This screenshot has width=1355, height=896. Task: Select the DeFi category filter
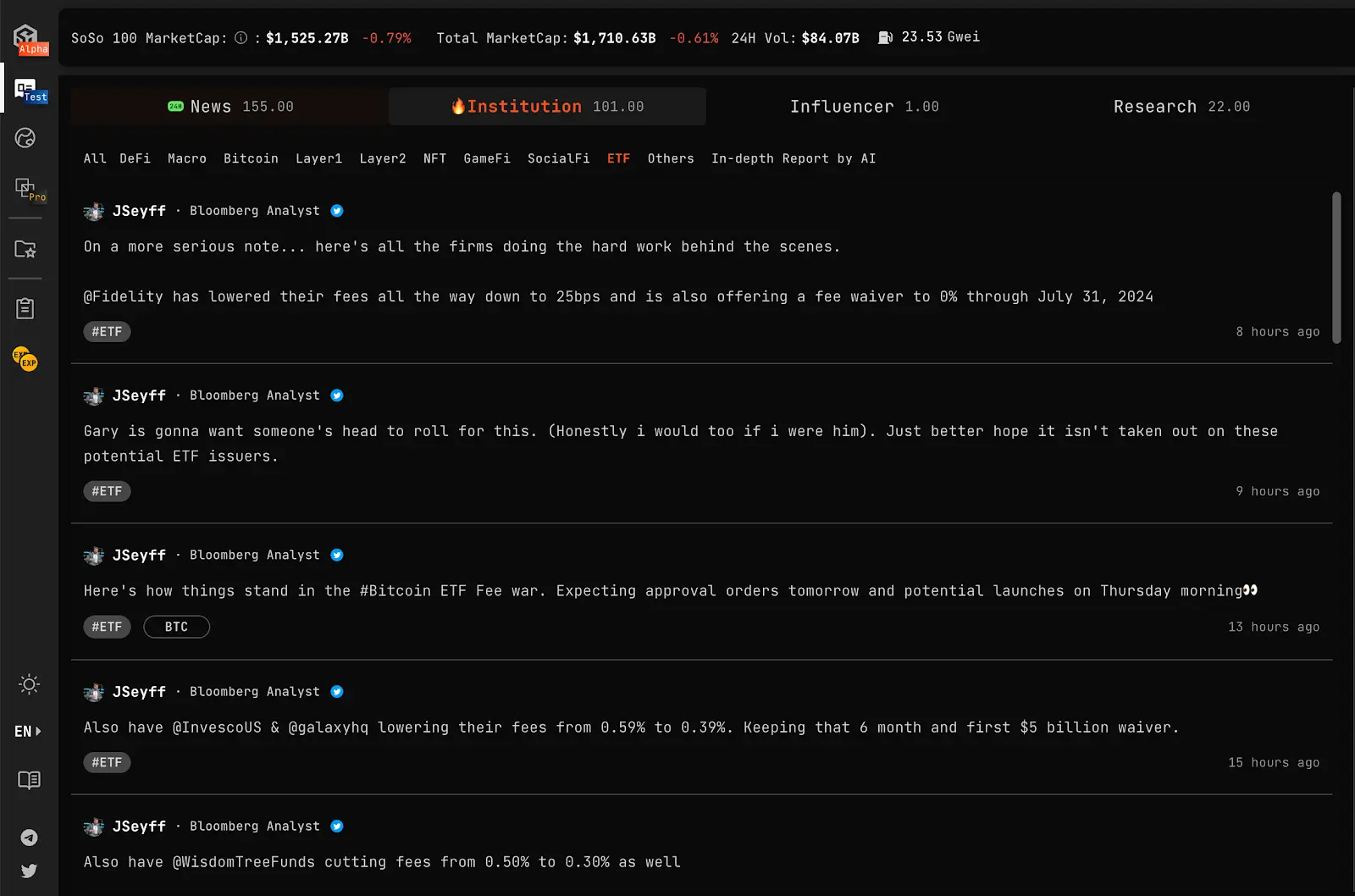pos(135,158)
